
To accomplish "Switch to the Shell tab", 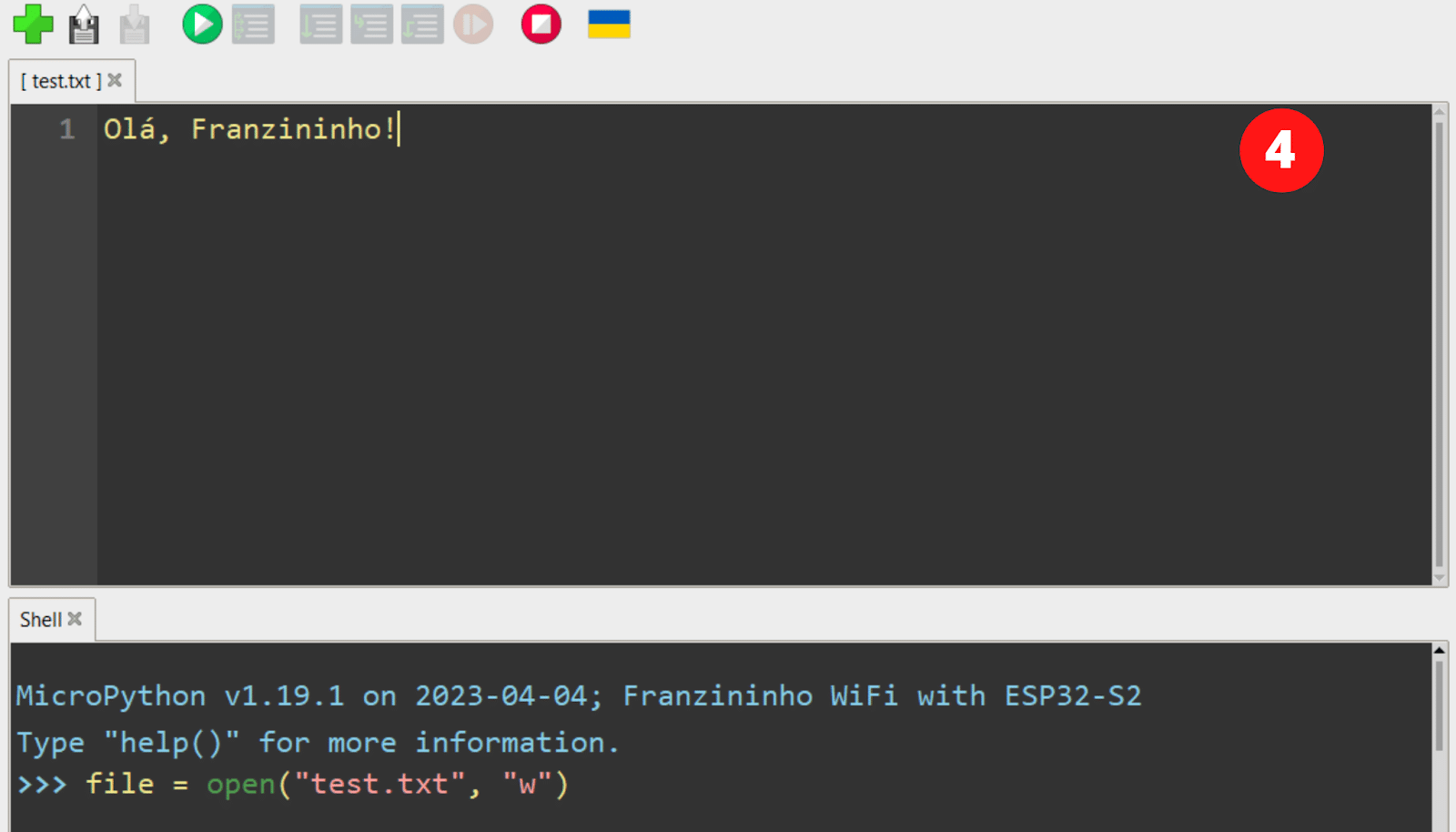I will [41, 620].
